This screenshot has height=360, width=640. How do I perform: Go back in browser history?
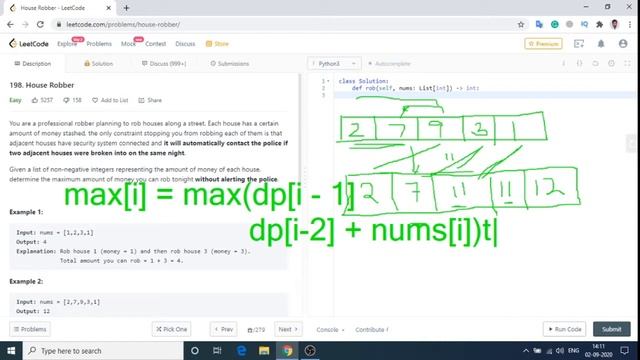pyautogui.click(x=10, y=24)
